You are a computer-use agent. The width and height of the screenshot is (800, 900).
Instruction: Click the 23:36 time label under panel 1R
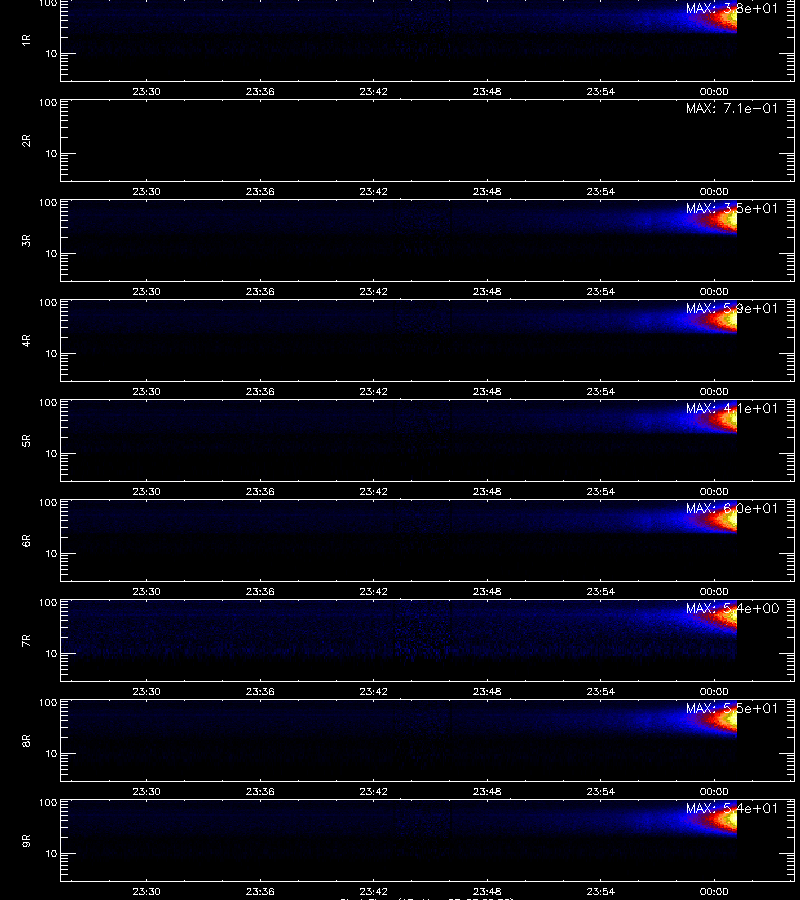pyautogui.click(x=260, y=92)
